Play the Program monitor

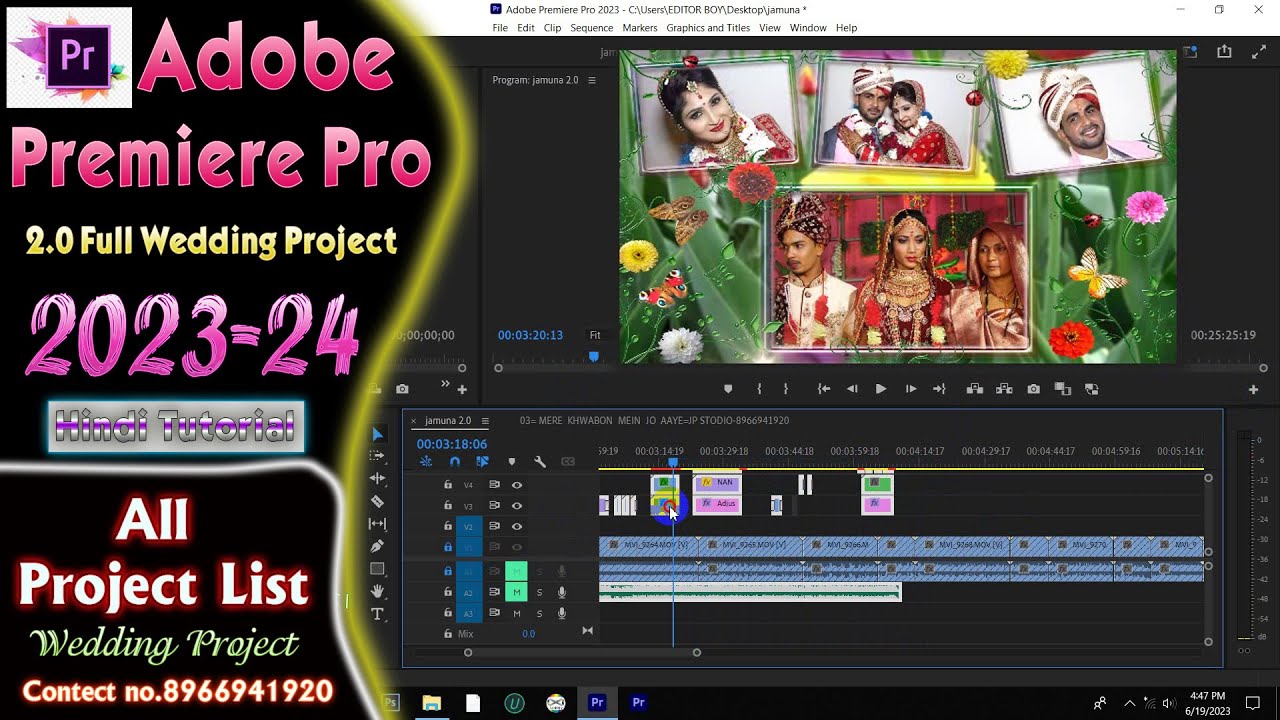pos(881,389)
